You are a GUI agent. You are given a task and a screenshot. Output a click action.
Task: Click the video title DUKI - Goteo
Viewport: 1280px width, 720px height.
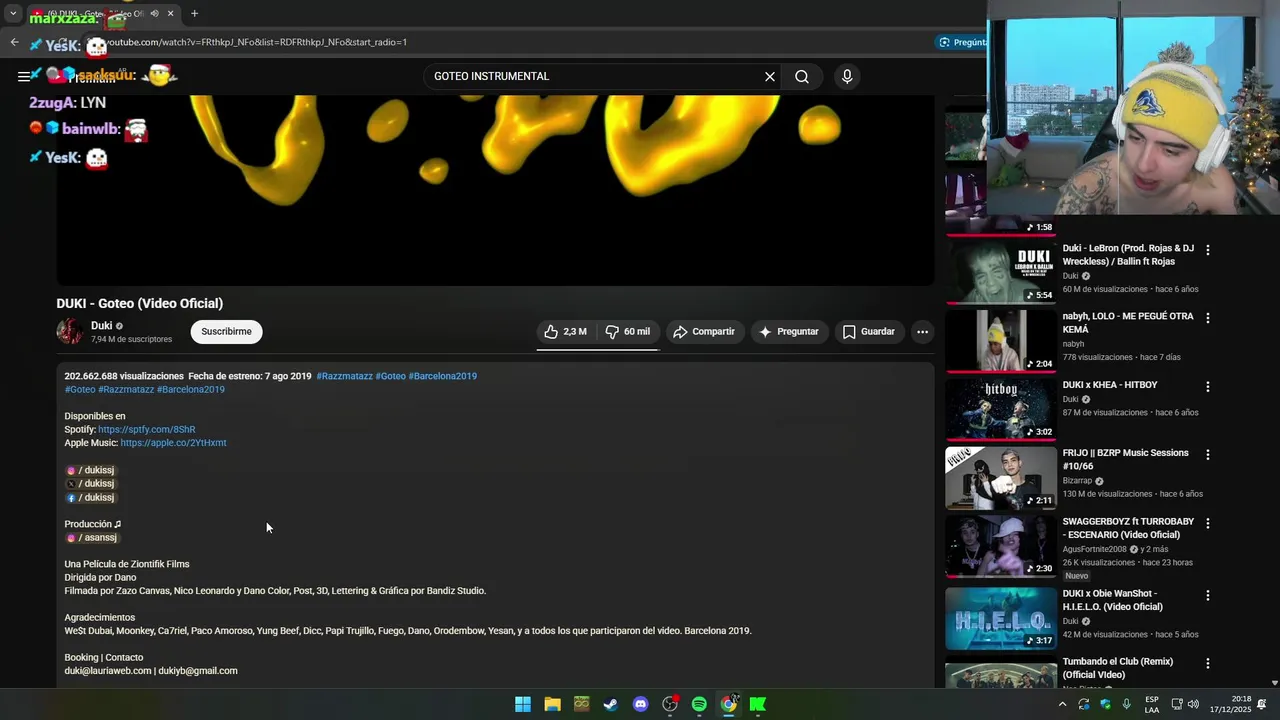(140, 303)
